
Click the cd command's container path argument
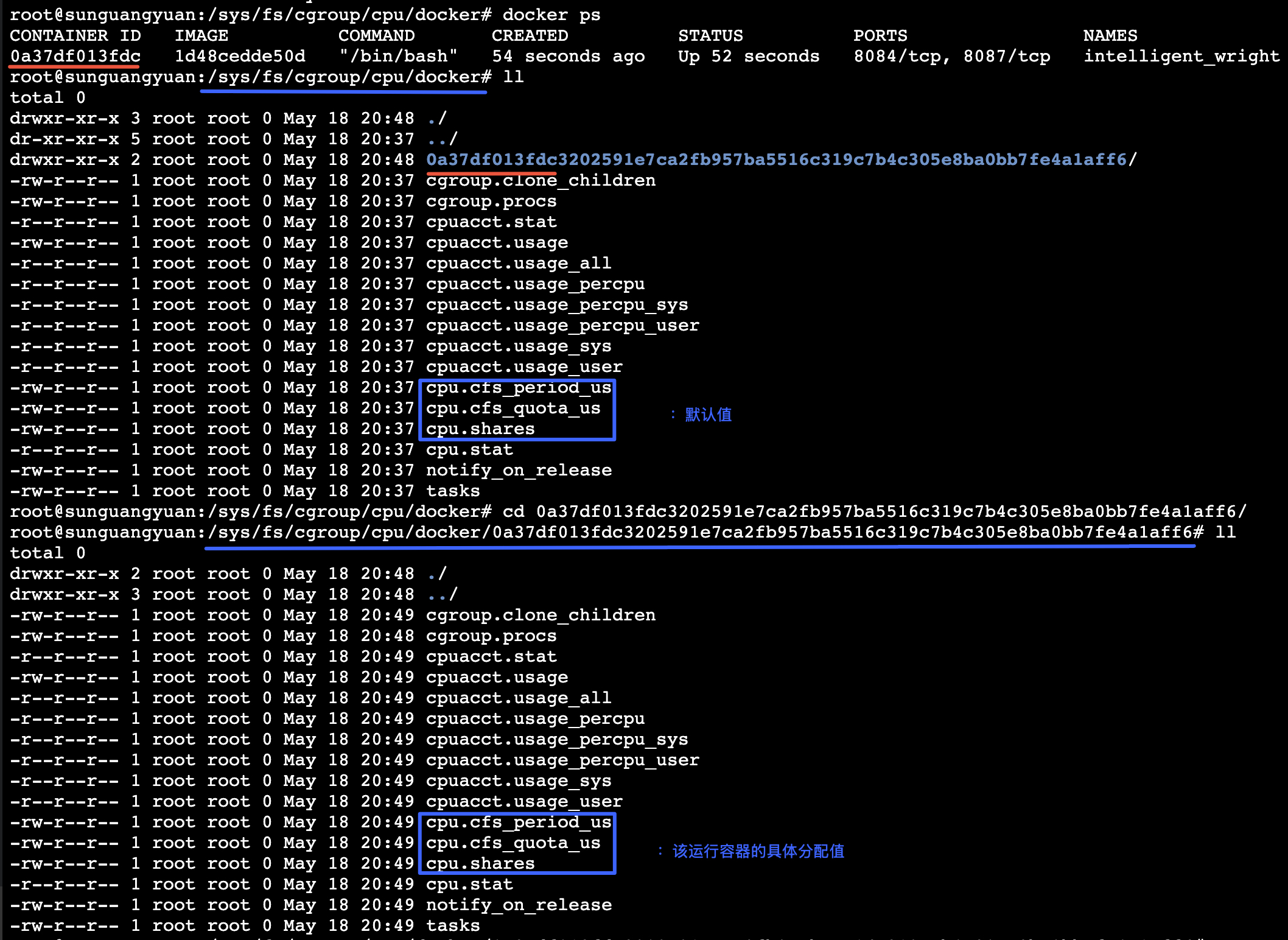tap(891, 512)
